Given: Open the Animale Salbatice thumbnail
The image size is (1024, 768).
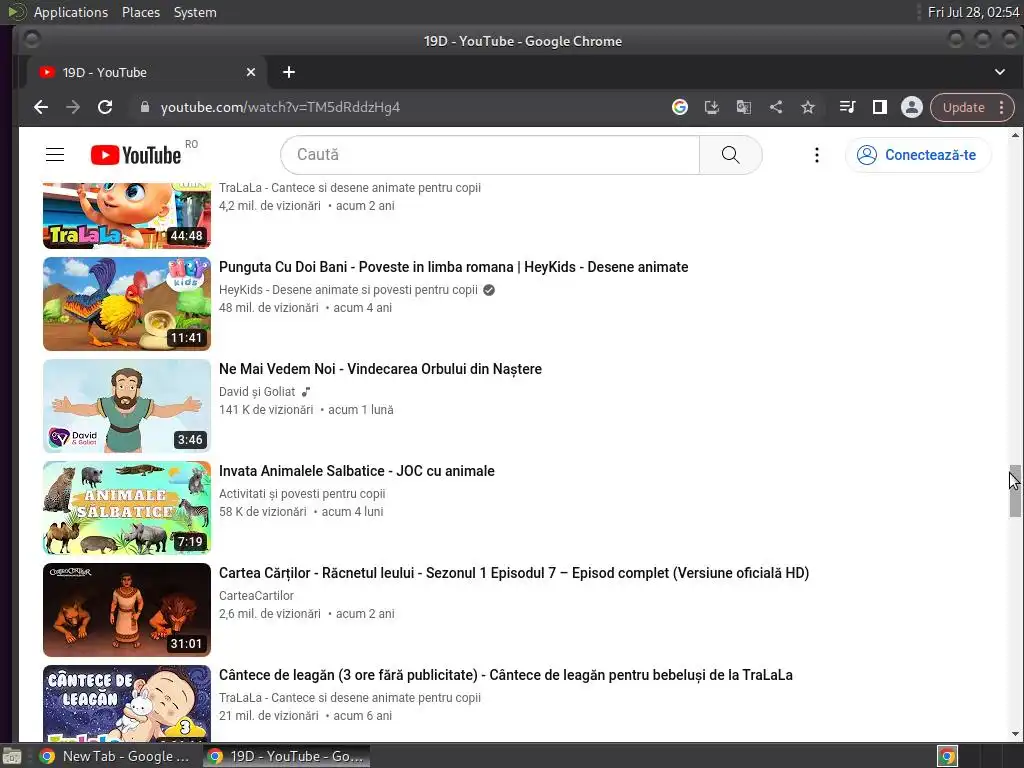Looking at the screenshot, I should [127, 507].
